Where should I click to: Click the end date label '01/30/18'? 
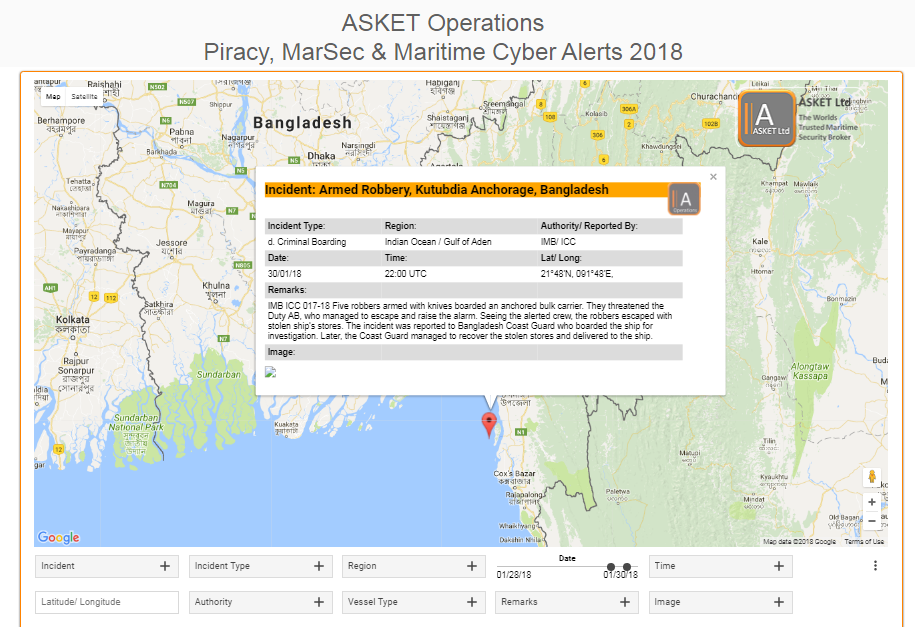click(620, 575)
